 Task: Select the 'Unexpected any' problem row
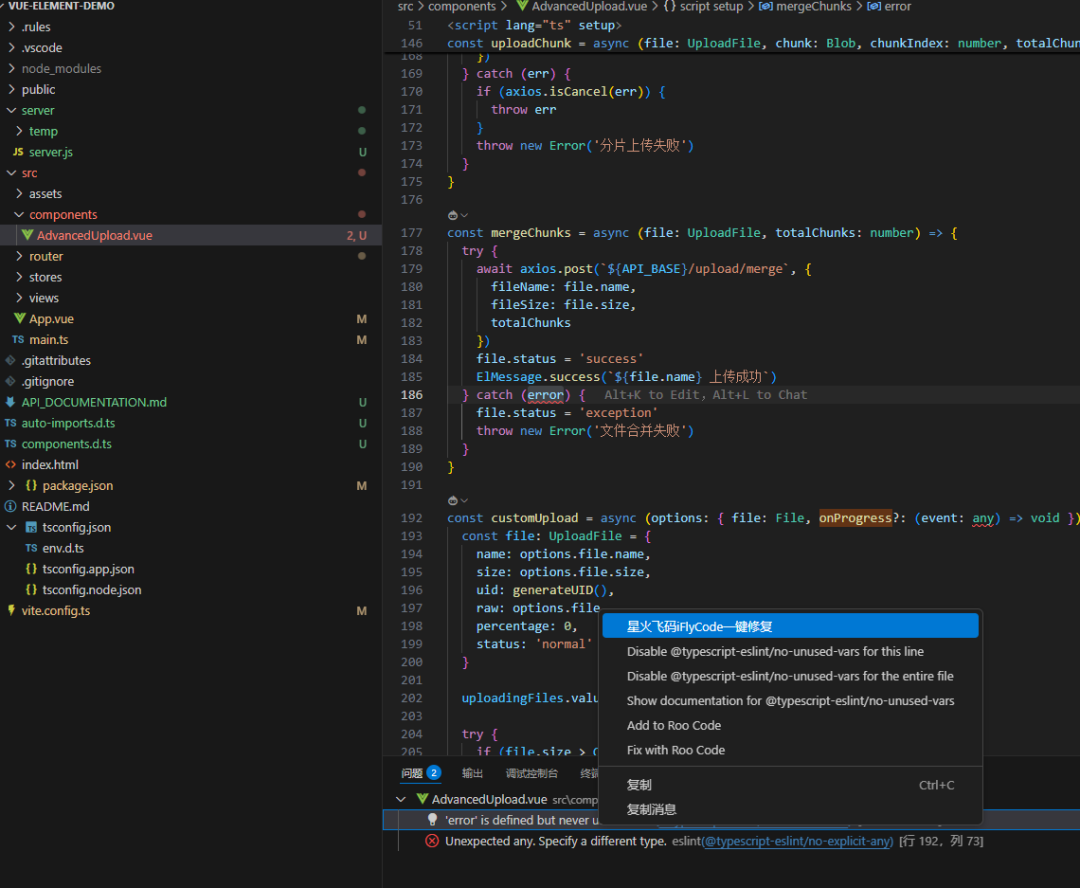[x=731, y=841]
